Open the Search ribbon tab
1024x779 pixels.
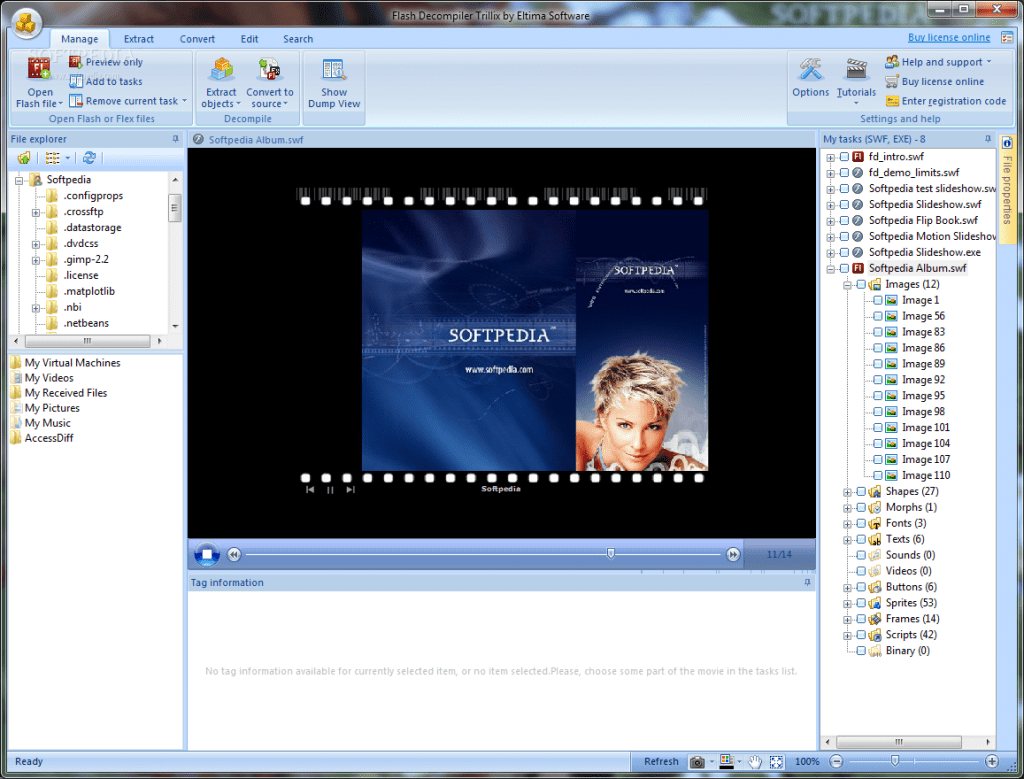point(298,39)
